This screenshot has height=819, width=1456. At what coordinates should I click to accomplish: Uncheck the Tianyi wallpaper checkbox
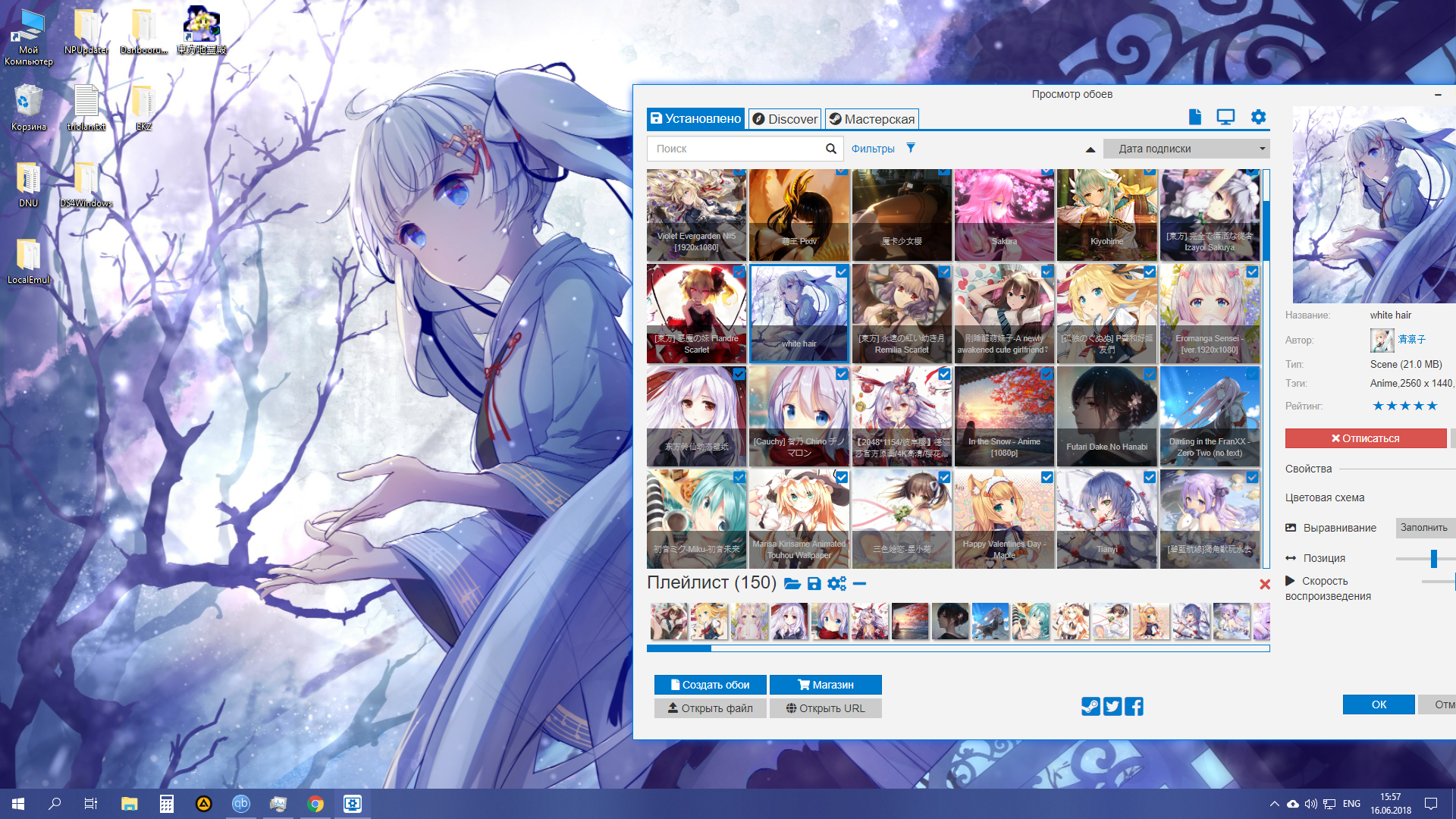1150,477
